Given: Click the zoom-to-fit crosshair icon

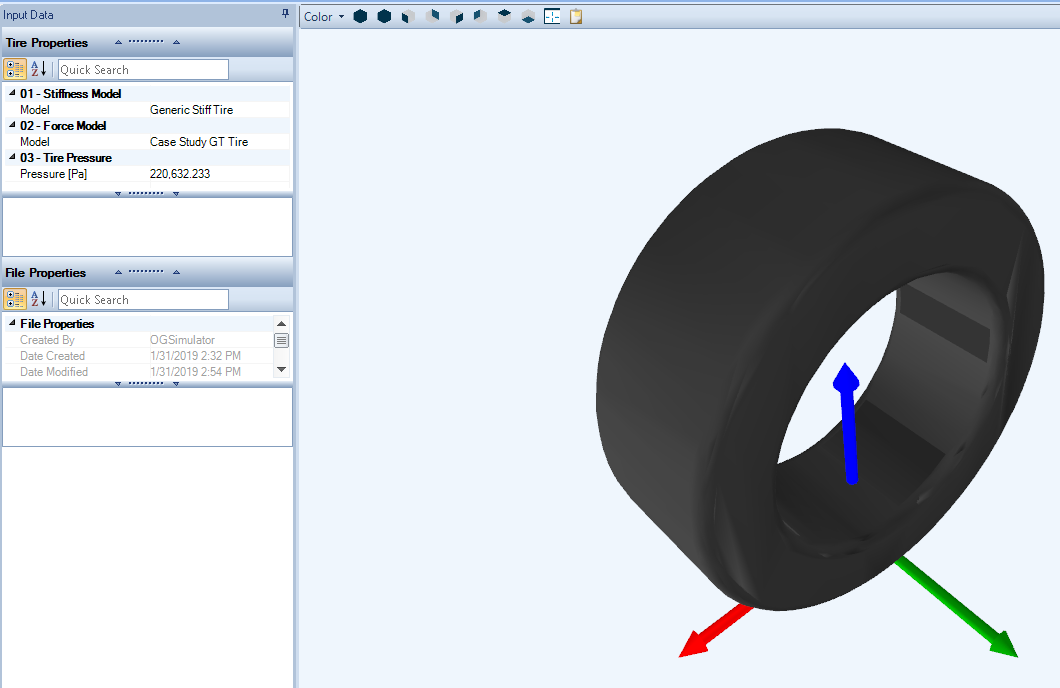Looking at the screenshot, I should point(552,16).
